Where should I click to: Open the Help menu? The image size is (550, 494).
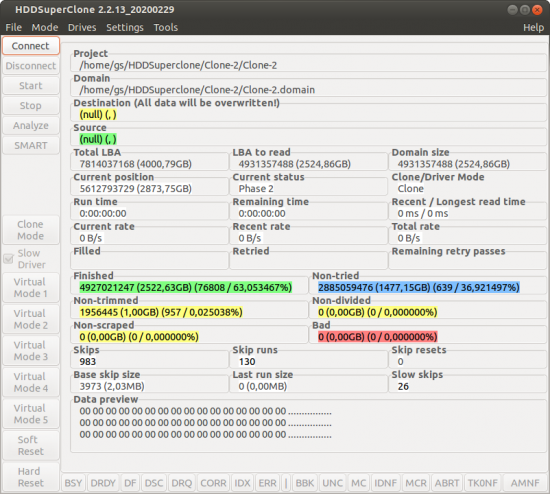(534, 27)
